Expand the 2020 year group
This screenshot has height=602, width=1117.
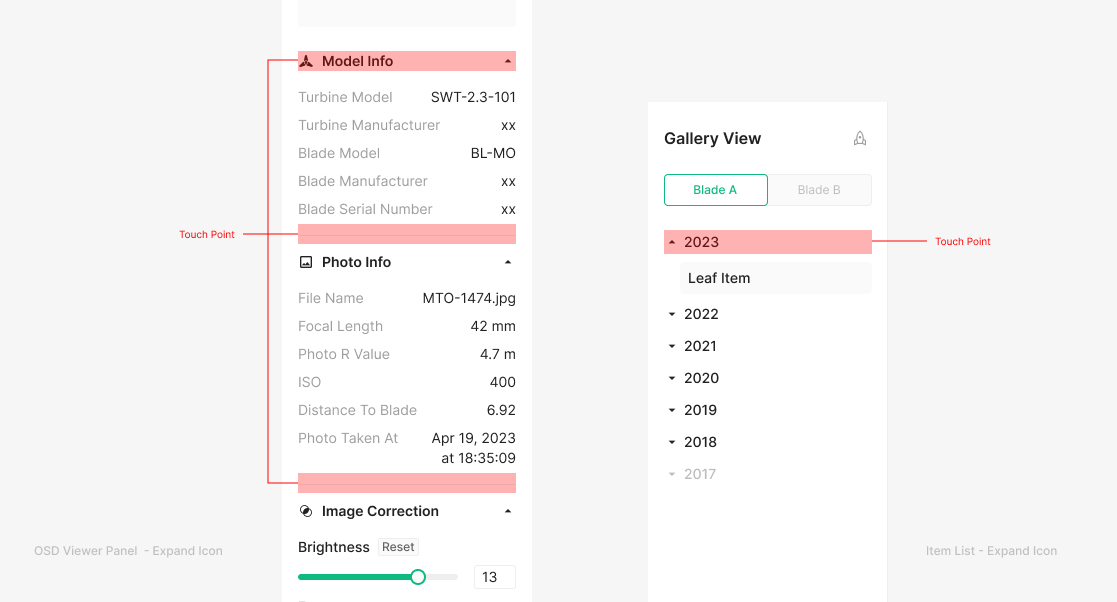tap(673, 378)
